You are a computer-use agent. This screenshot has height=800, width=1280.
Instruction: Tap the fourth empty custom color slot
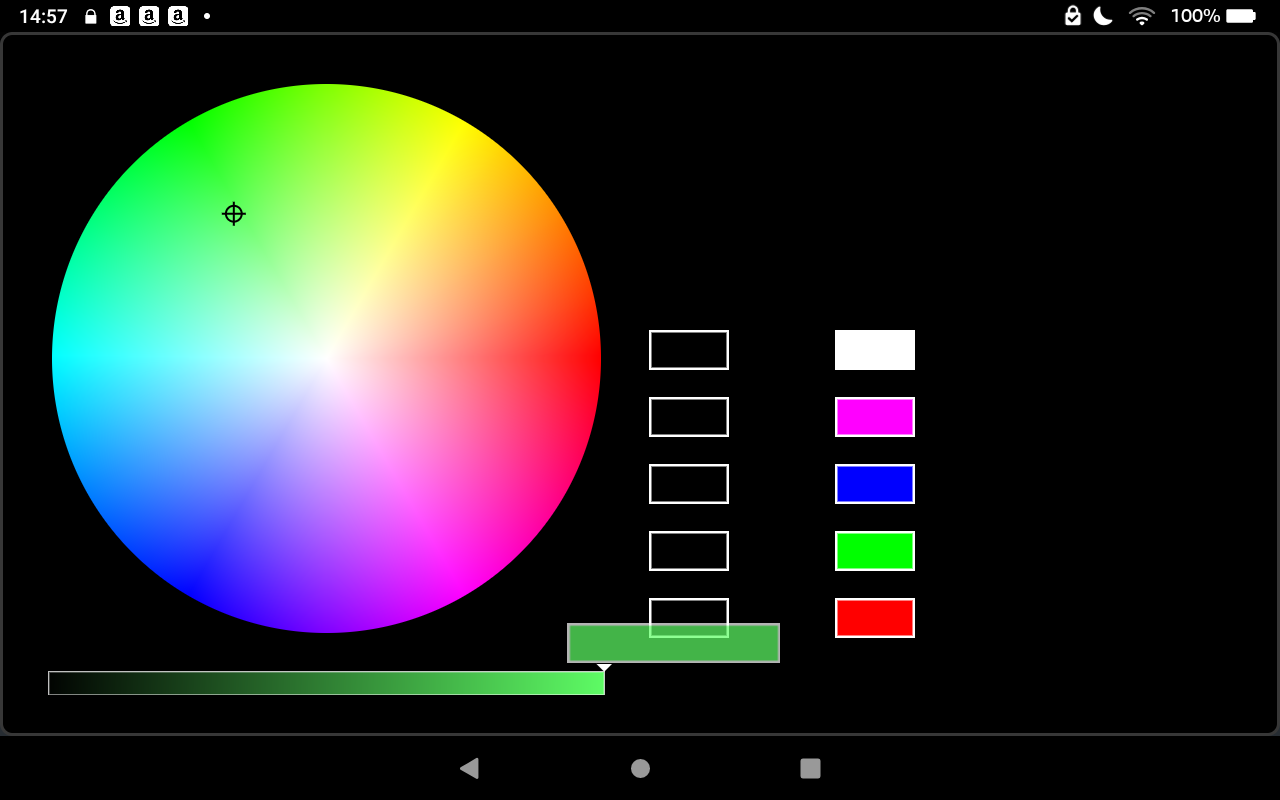point(689,551)
